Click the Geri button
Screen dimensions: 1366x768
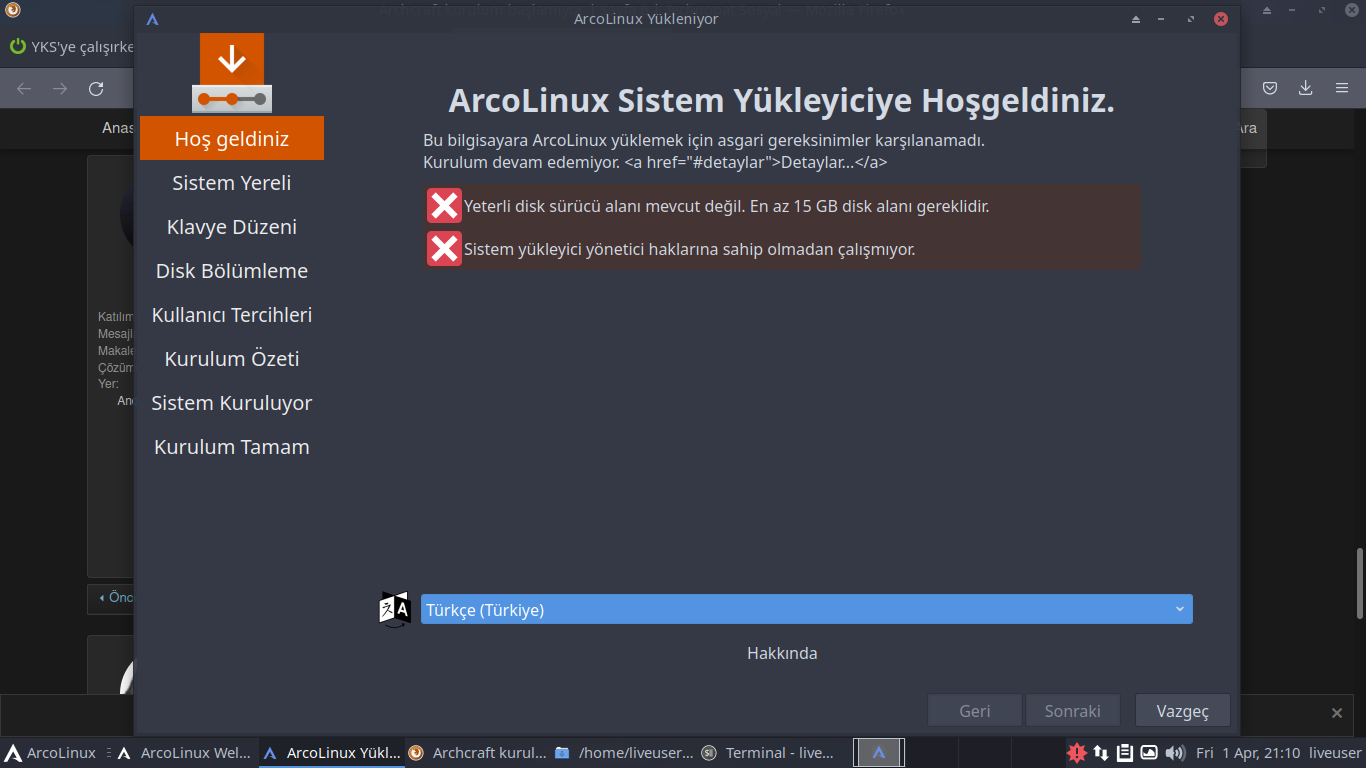[x=975, y=711]
